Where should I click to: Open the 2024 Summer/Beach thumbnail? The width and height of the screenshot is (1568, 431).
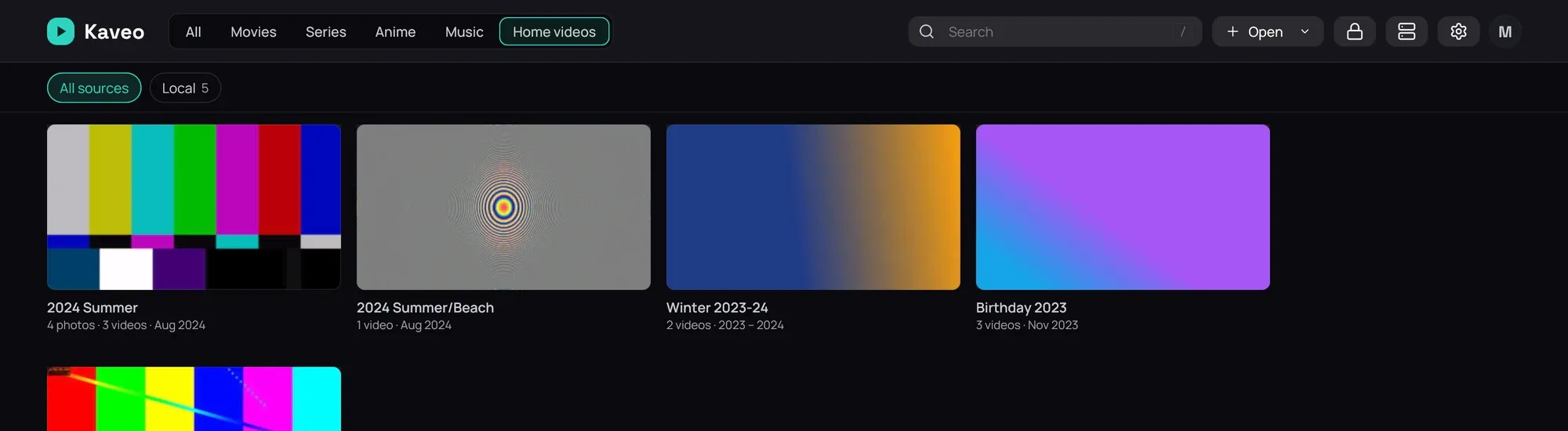coord(503,207)
